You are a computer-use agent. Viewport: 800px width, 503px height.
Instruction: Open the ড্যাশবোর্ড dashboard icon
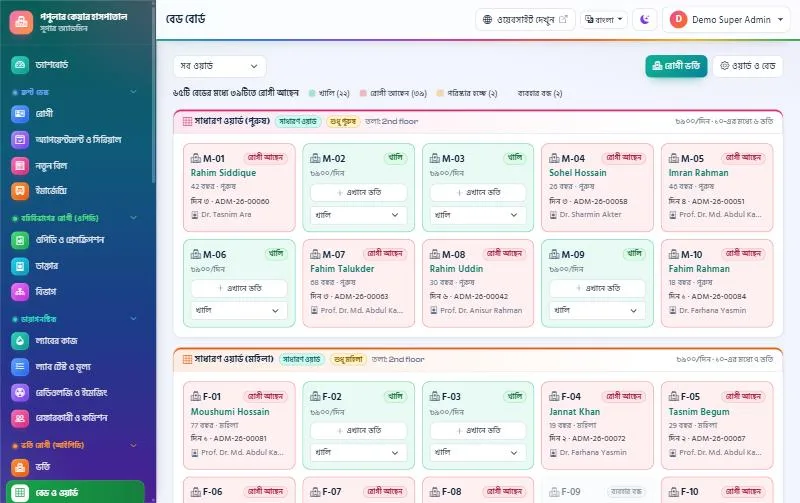click(20, 65)
